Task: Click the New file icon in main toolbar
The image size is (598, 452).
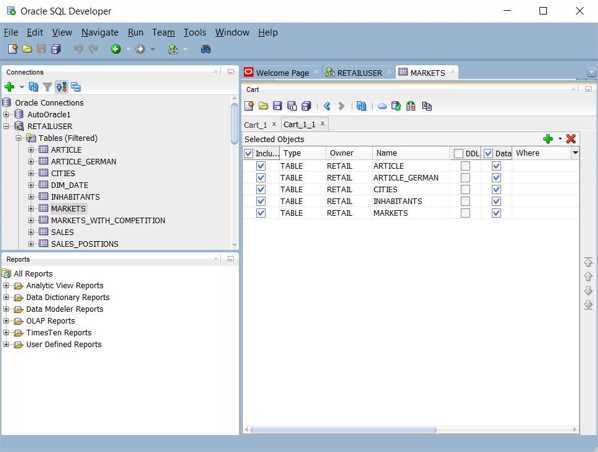Action: click(13, 49)
